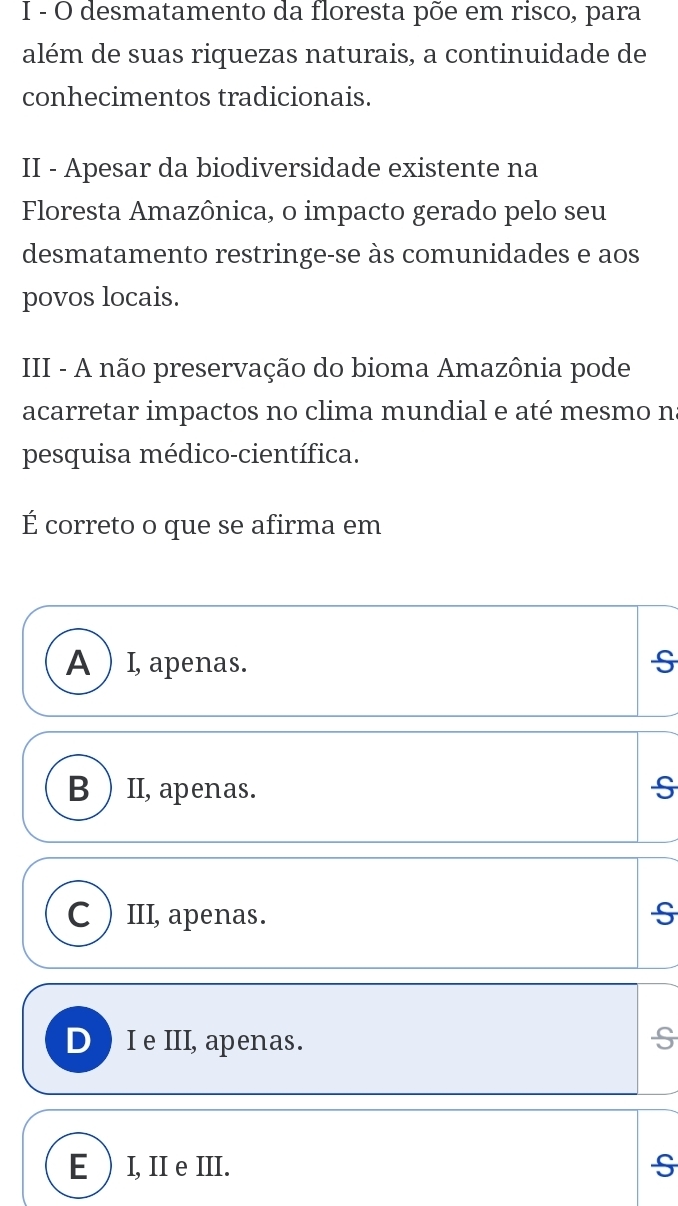Click the 'conhecimentos tradicionais.' text line

[x=183, y=98]
